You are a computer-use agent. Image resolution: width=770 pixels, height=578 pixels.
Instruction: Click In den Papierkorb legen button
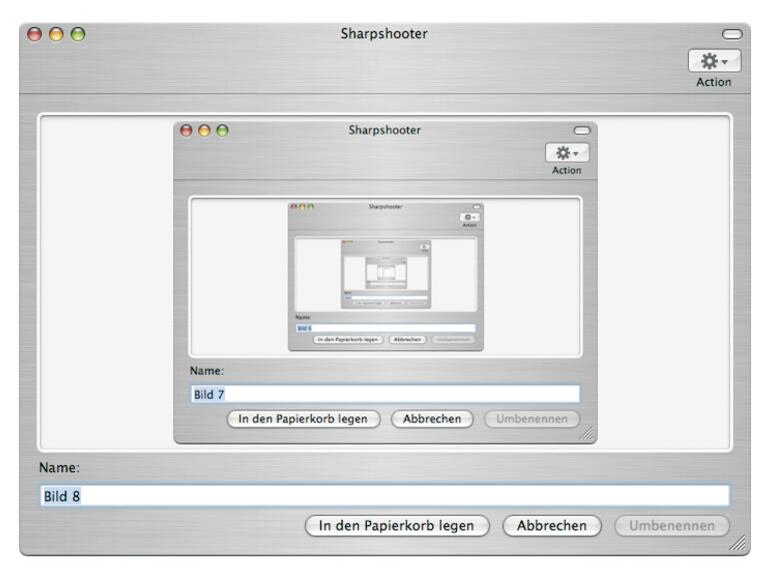397,525
